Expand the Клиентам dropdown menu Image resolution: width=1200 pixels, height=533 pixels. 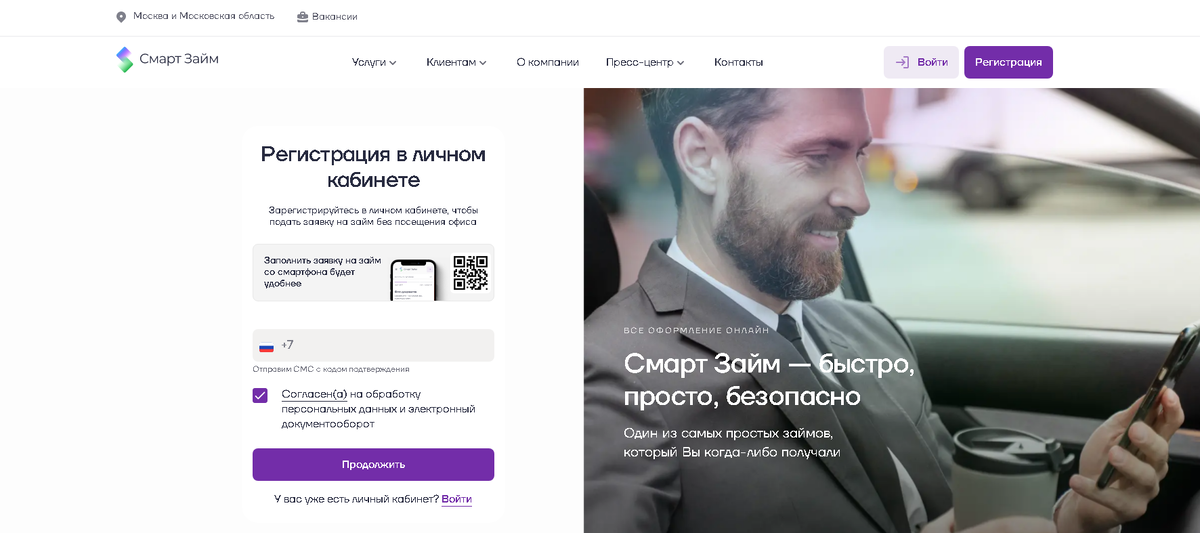pyautogui.click(x=456, y=62)
